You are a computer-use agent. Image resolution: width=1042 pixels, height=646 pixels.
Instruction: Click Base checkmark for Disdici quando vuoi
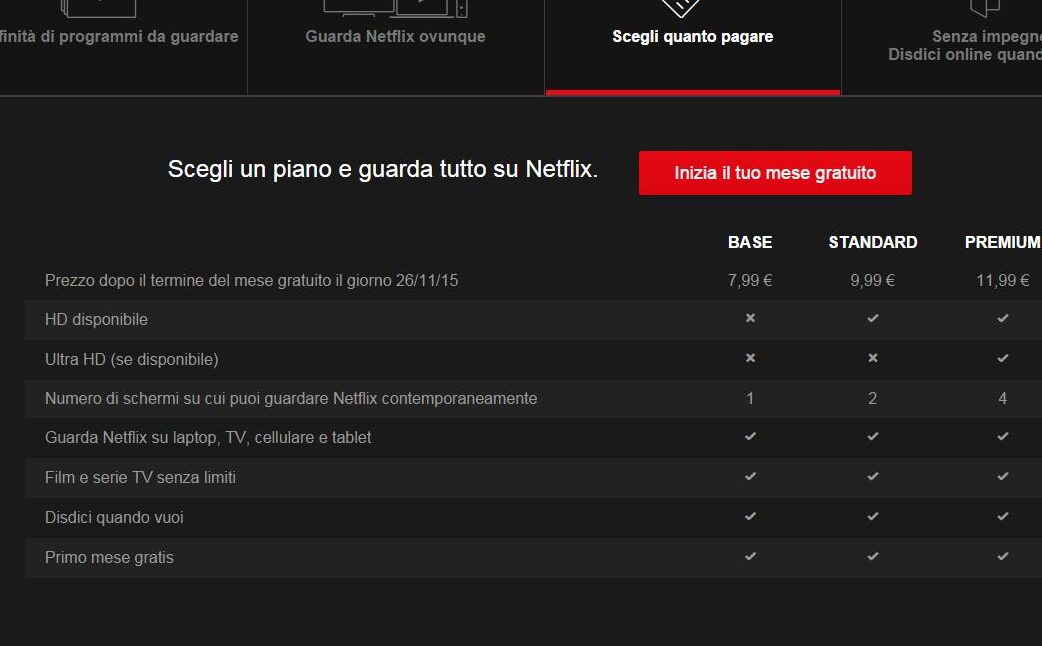750,516
